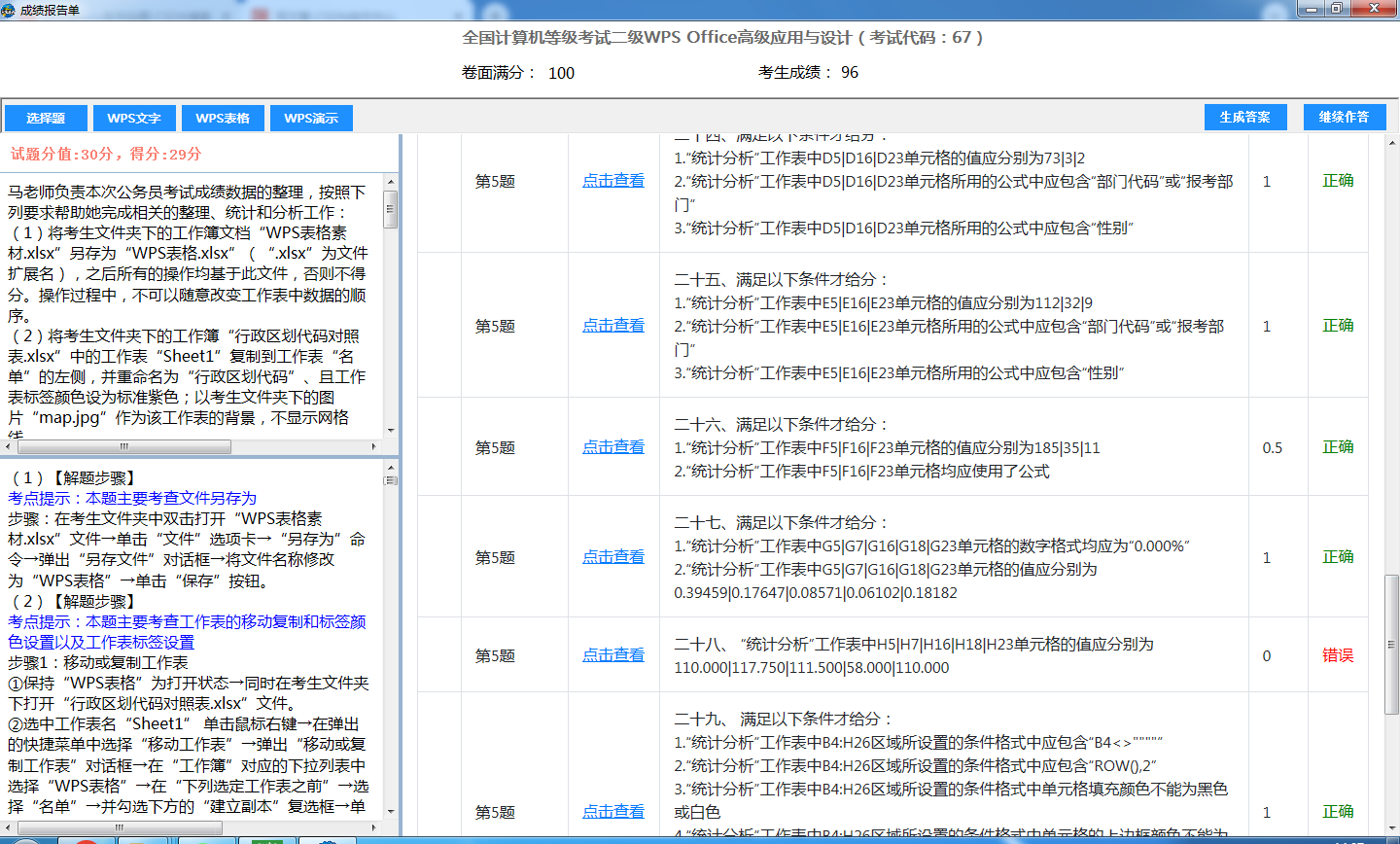Open the WPS文字 tab

coord(134,118)
